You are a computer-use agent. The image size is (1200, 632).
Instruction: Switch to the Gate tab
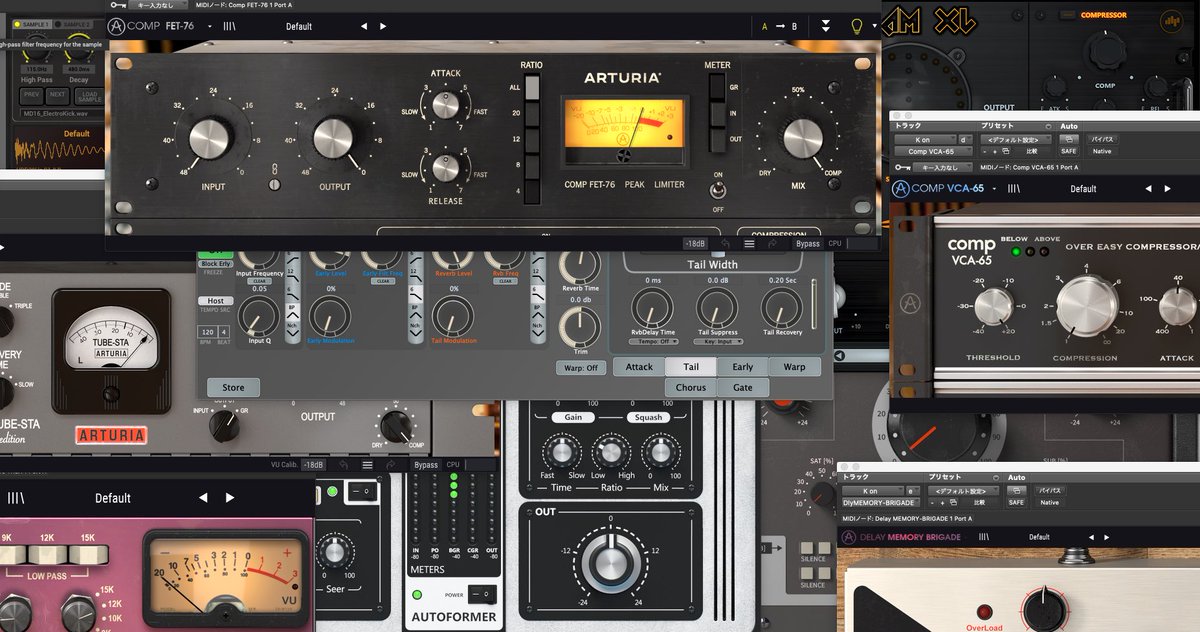742,387
